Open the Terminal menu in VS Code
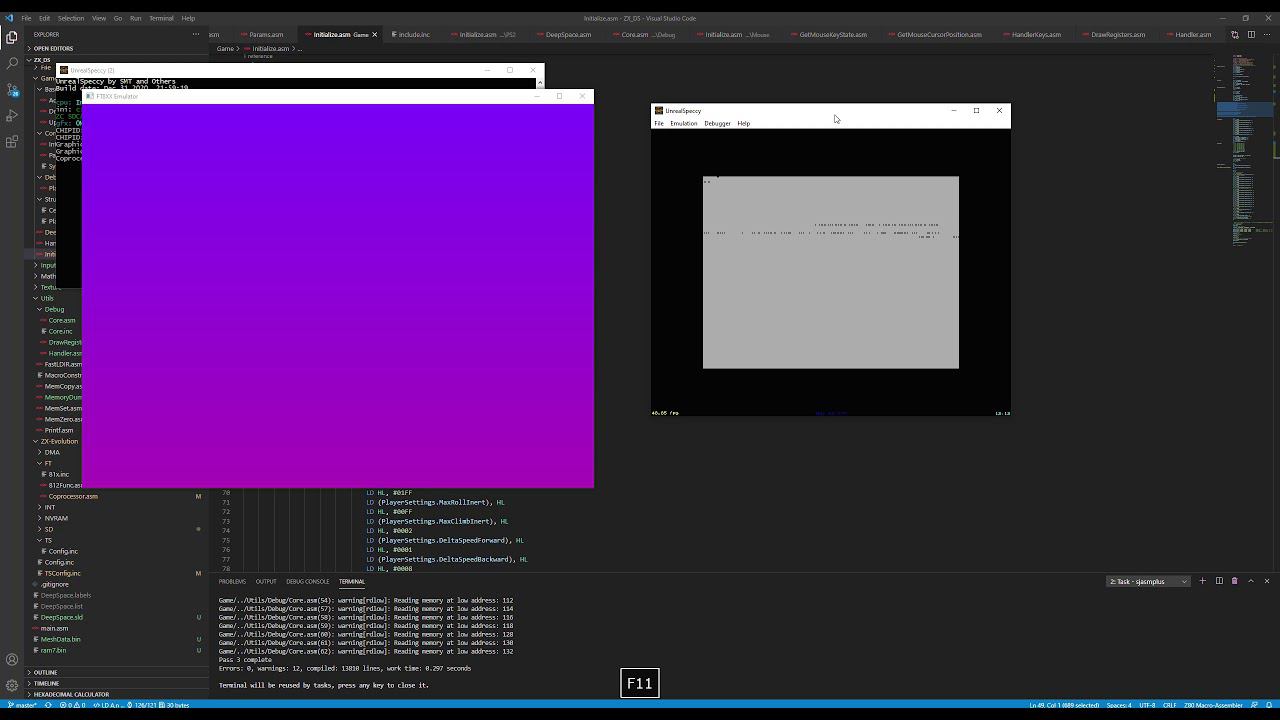 (161, 18)
